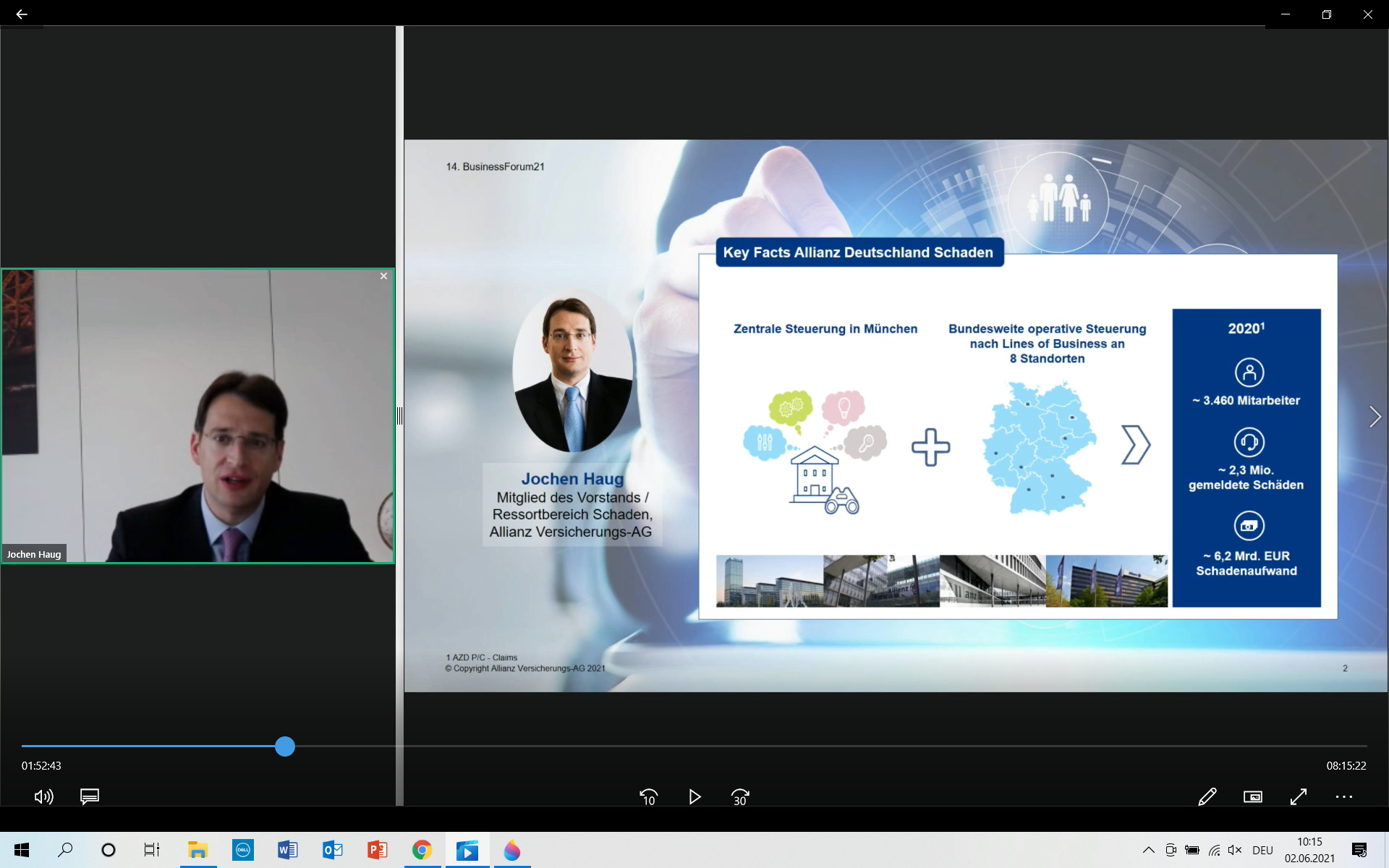
Task: Click the video progress slider handle
Action: [285, 746]
